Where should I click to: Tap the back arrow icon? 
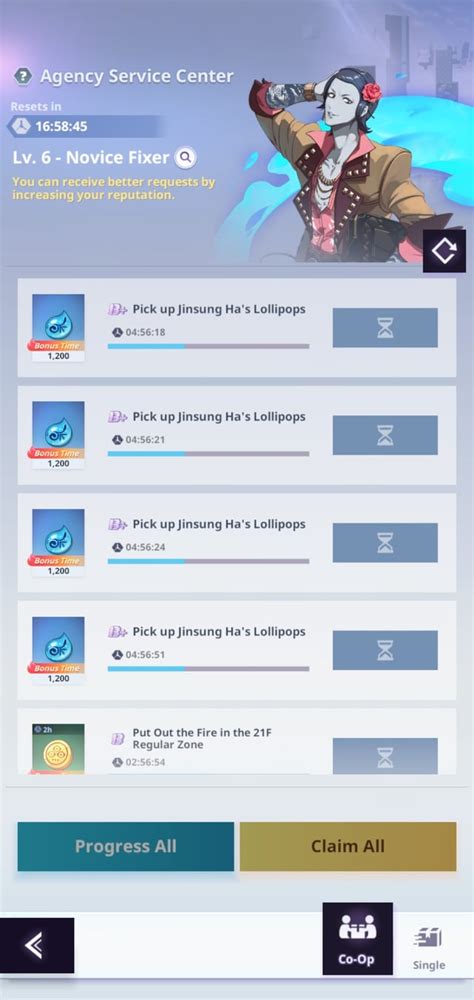pyautogui.click(x=36, y=945)
